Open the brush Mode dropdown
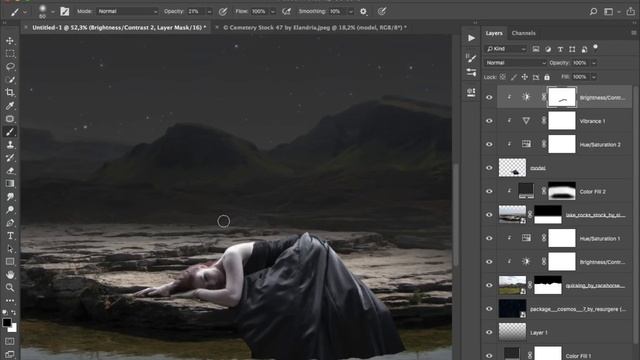This screenshot has width=640, height=360. [127, 11]
